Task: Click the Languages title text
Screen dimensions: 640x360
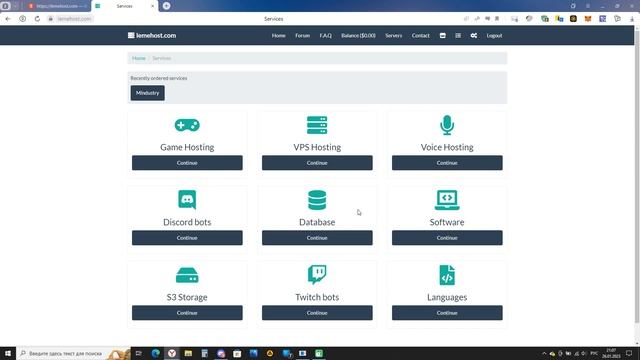Action: click(x=447, y=297)
